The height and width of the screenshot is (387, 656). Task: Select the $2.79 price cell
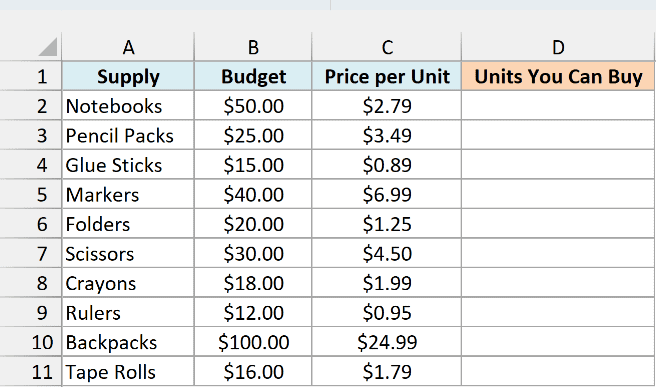[387, 105]
